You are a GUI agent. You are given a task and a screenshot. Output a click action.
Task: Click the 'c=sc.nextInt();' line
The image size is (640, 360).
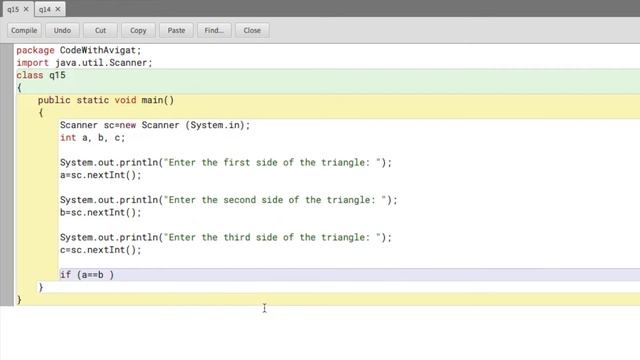point(100,250)
